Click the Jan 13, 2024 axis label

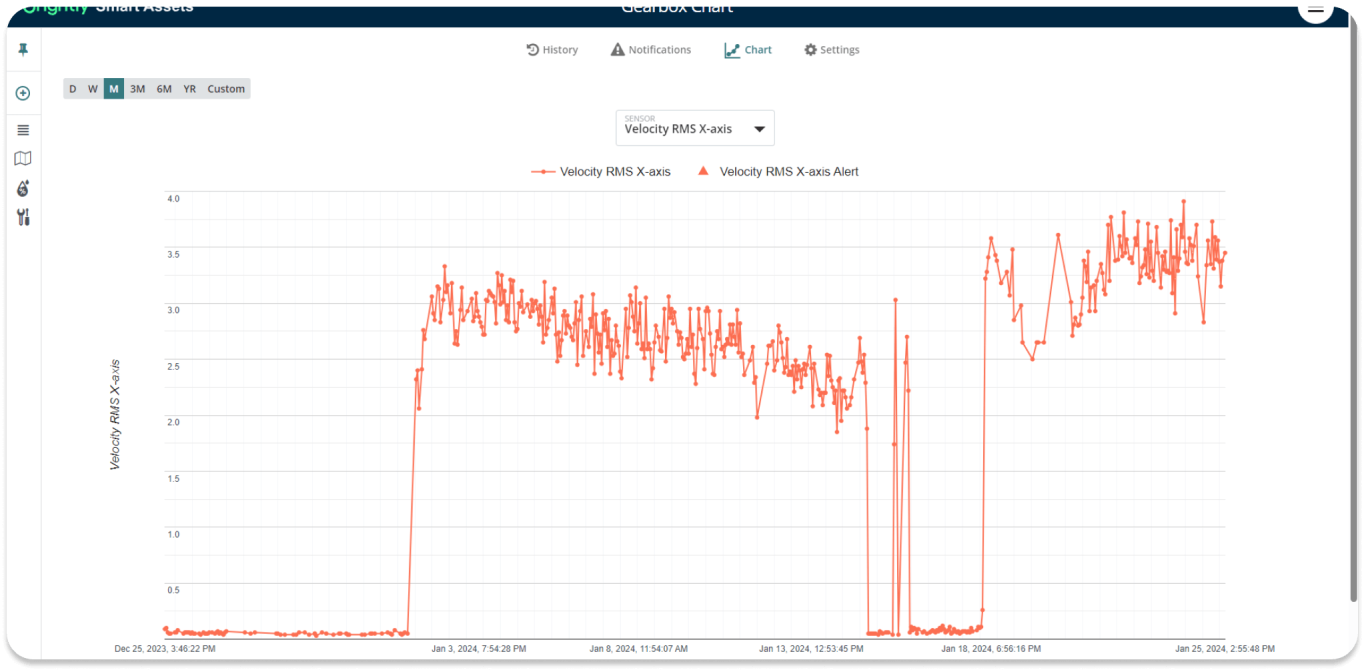tap(811, 649)
